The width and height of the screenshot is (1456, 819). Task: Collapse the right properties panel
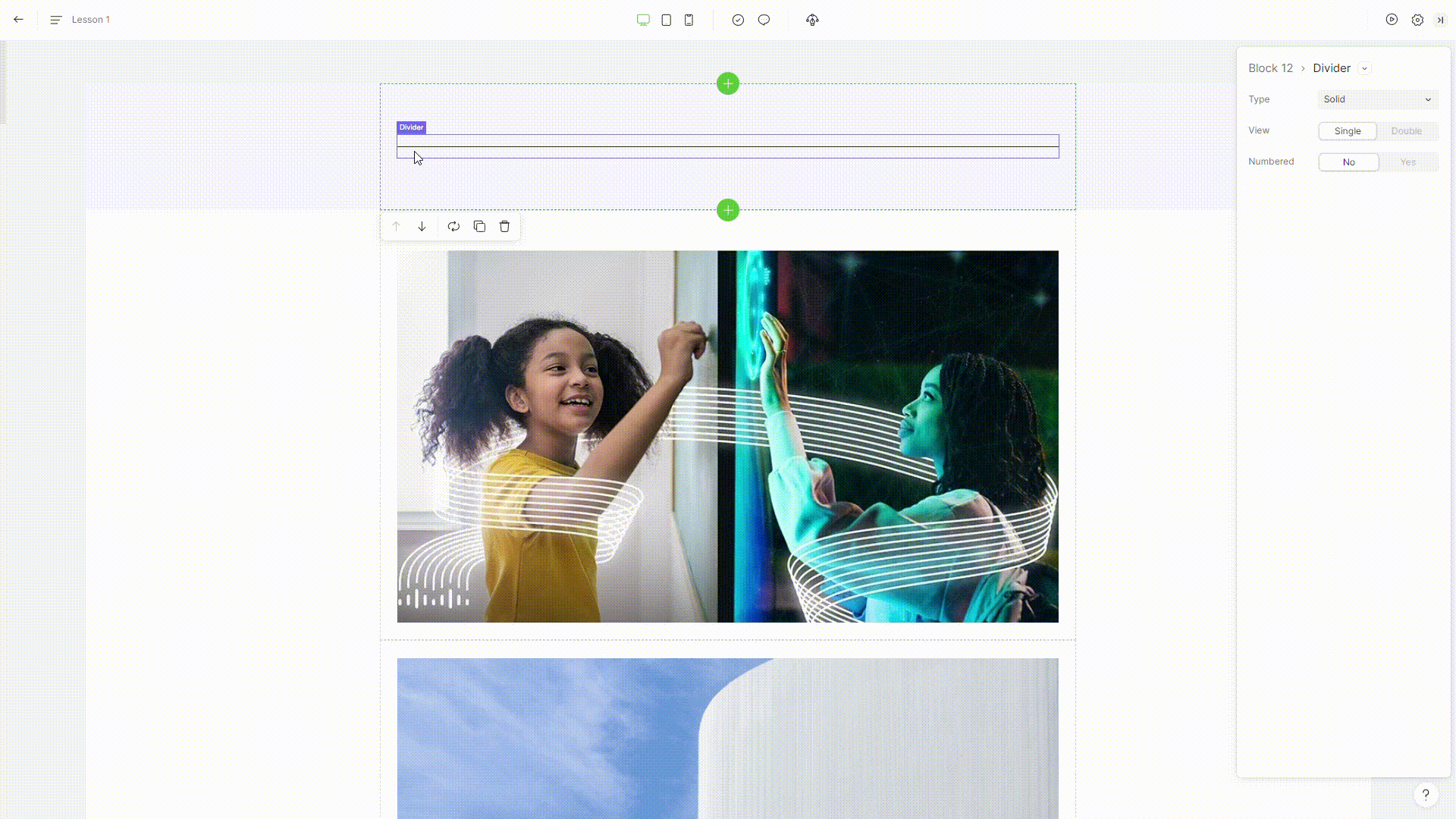click(1440, 20)
